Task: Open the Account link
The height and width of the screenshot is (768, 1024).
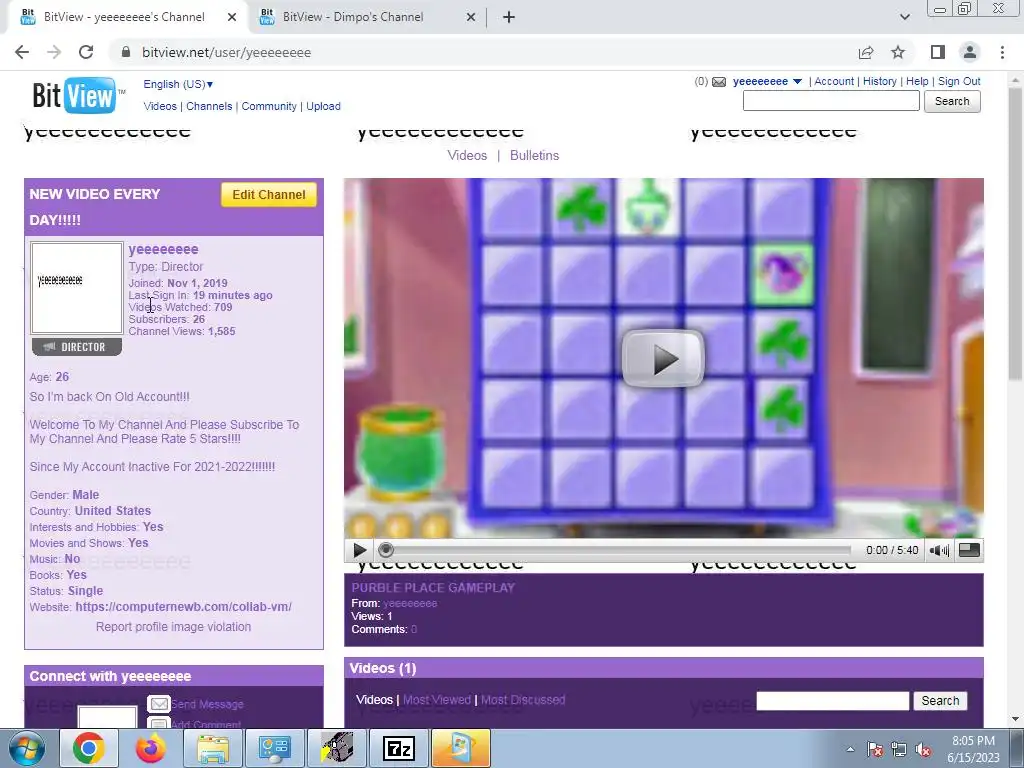Action: click(834, 82)
